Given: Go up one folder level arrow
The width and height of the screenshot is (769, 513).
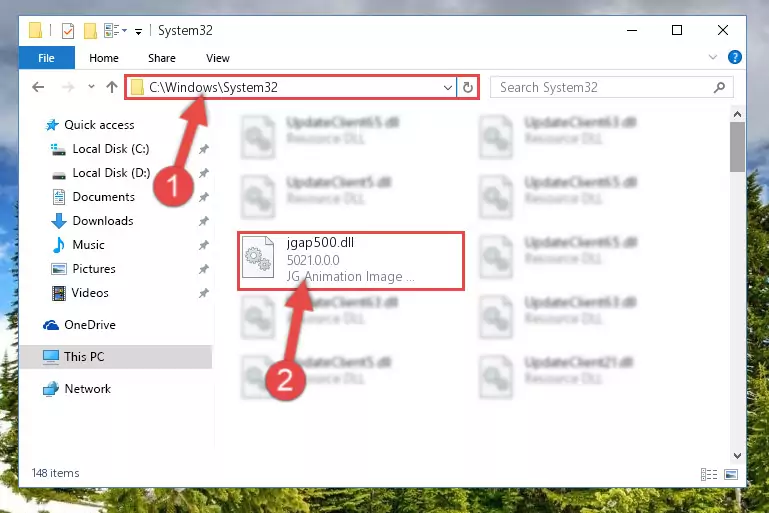Looking at the screenshot, I should (x=112, y=87).
